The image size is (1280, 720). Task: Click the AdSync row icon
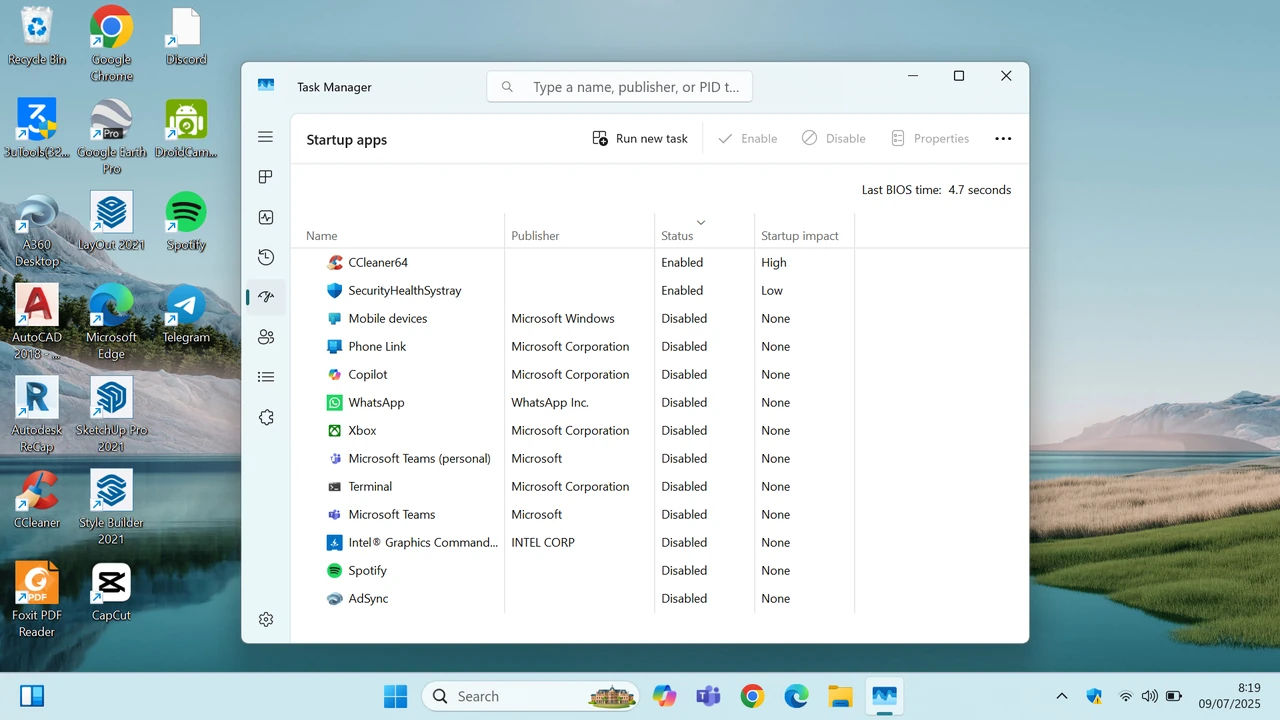[335, 599]
